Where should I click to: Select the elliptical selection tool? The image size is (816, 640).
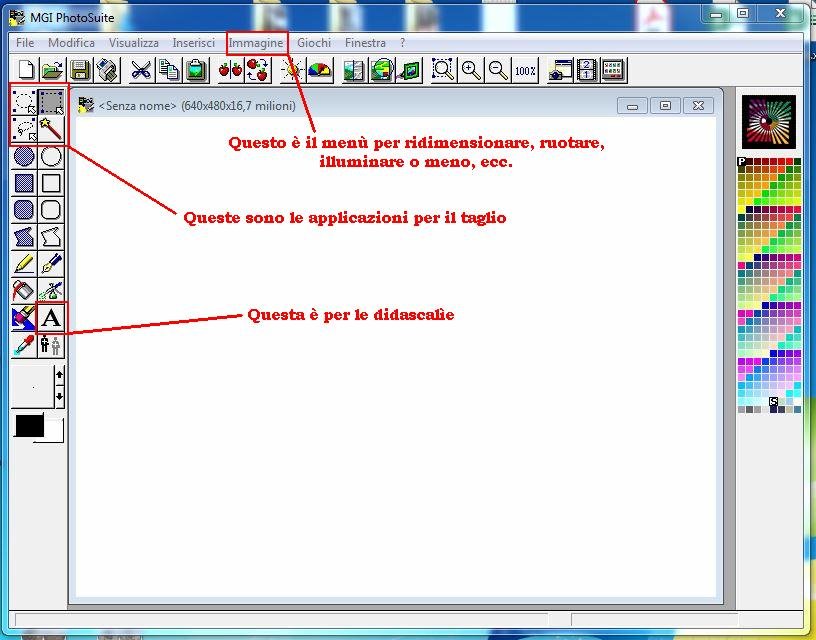pos(24,102)
